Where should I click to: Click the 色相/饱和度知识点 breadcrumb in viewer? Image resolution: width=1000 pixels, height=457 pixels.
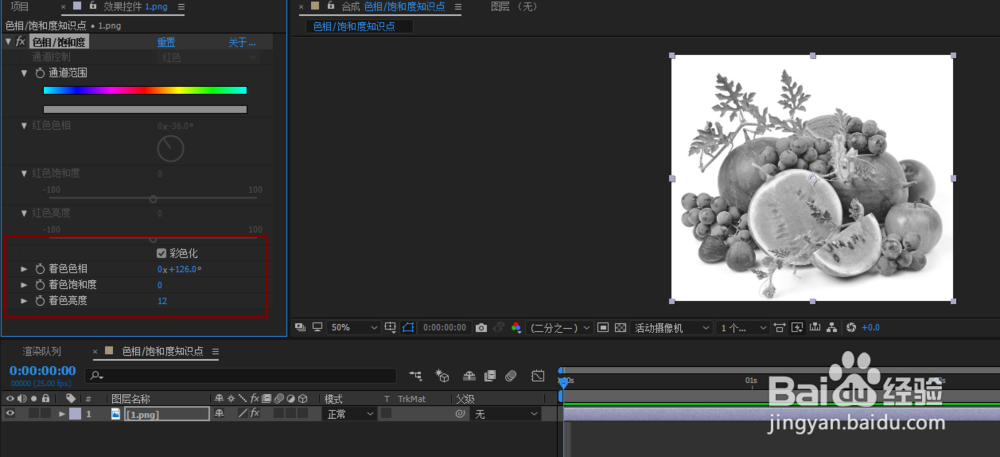click(354, 26)
